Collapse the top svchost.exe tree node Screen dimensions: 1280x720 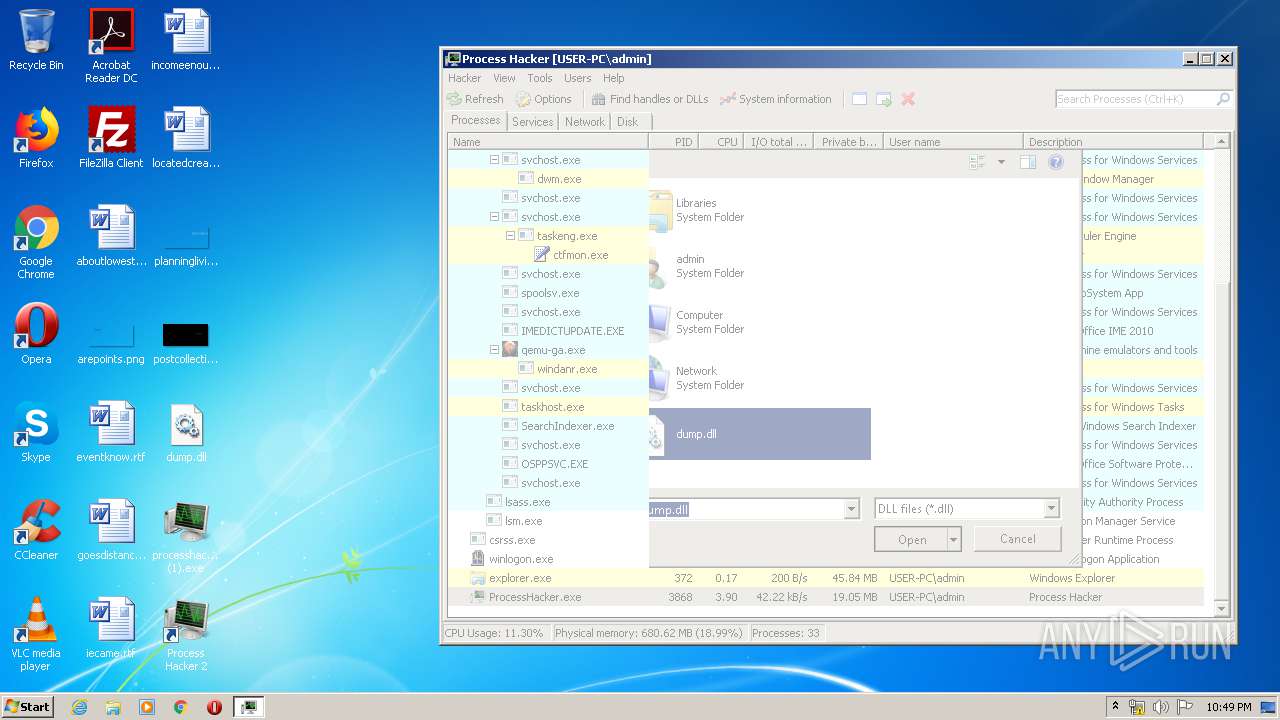(x=494, y=160)
